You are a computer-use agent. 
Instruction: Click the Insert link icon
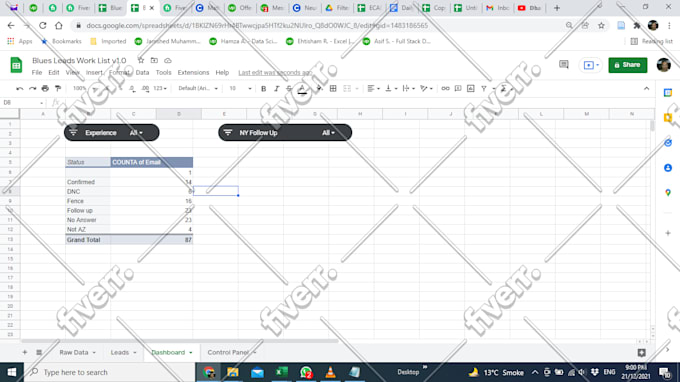click(445, 88)
